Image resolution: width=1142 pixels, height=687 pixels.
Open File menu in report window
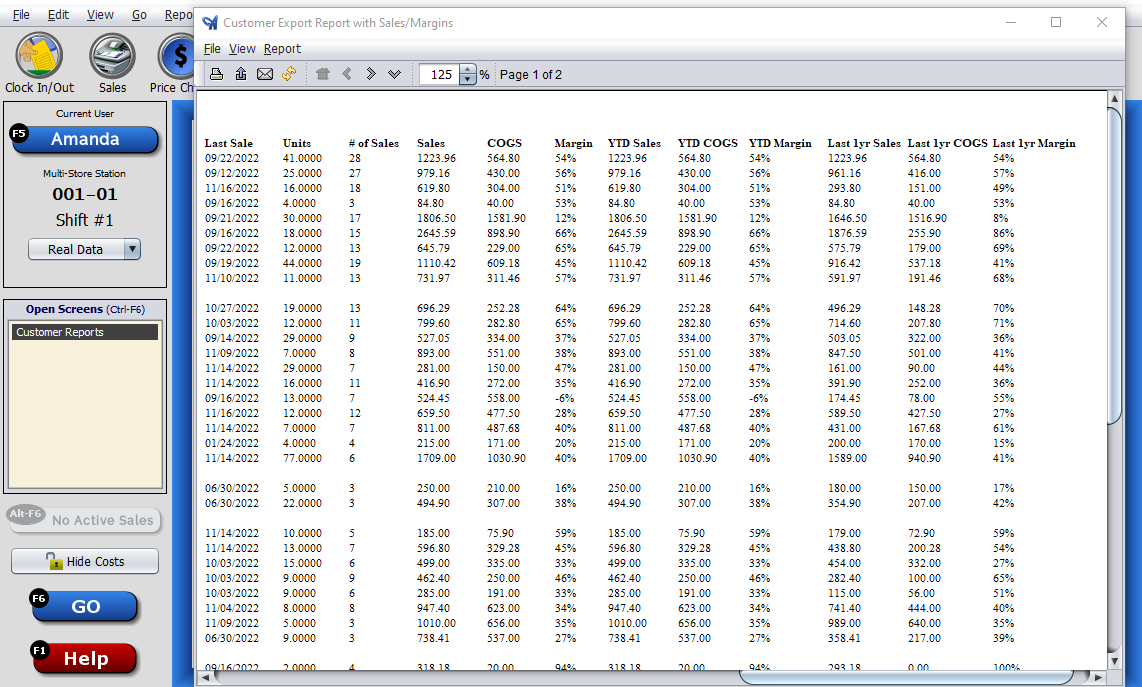(x=212, y=49)
